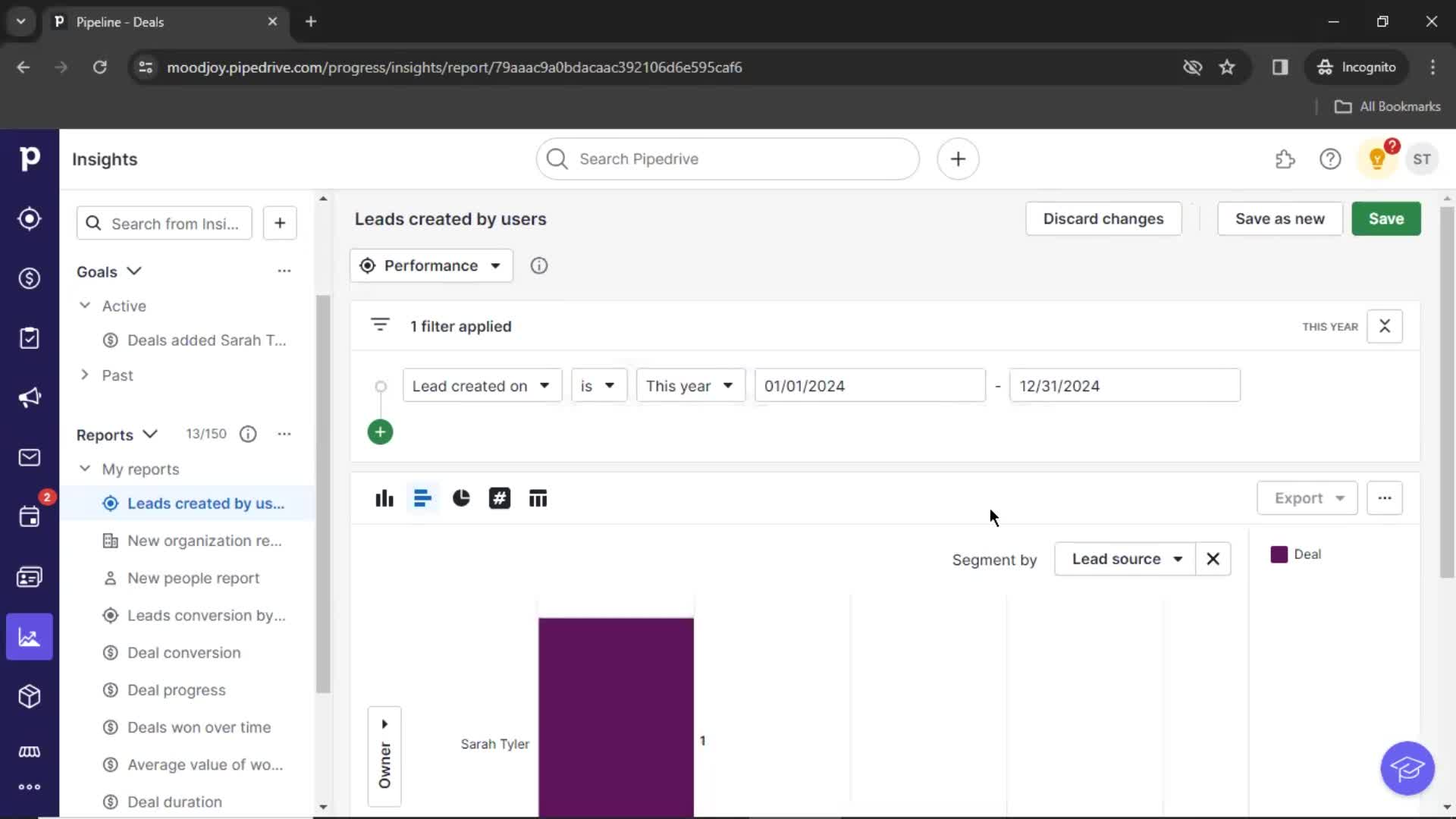
Task: Open Goals more options menu
Action: [284, 271]
